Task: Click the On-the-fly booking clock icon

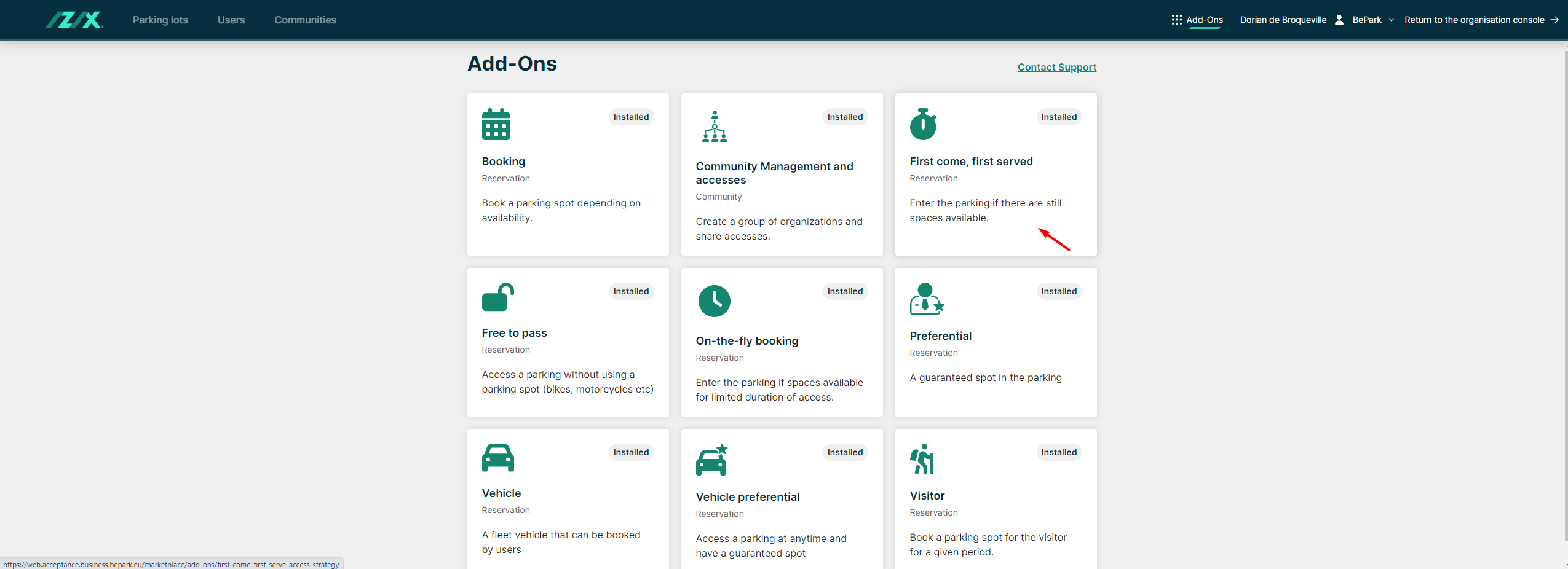Action: click(714, 301)
